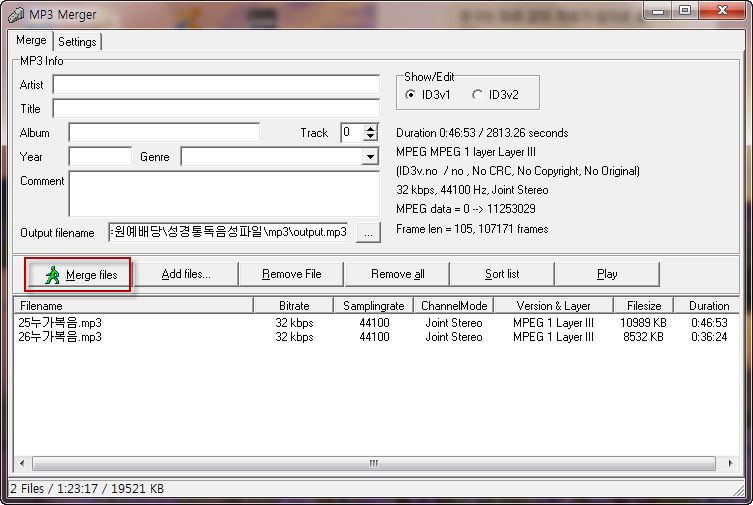Screen dimensions: 753x505
Task: Click the green Merge files icon
Action: (x=53, y=274)
